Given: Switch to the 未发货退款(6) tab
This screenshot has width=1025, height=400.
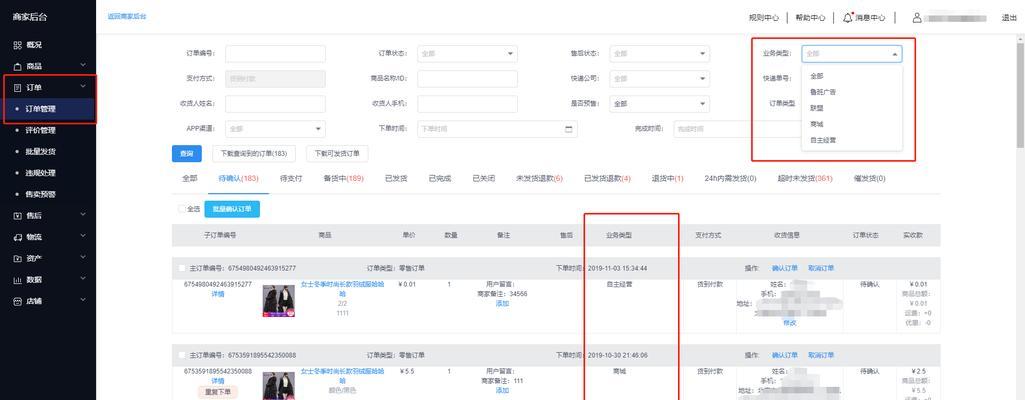Looking at the screenshot, I should point(539,178).
